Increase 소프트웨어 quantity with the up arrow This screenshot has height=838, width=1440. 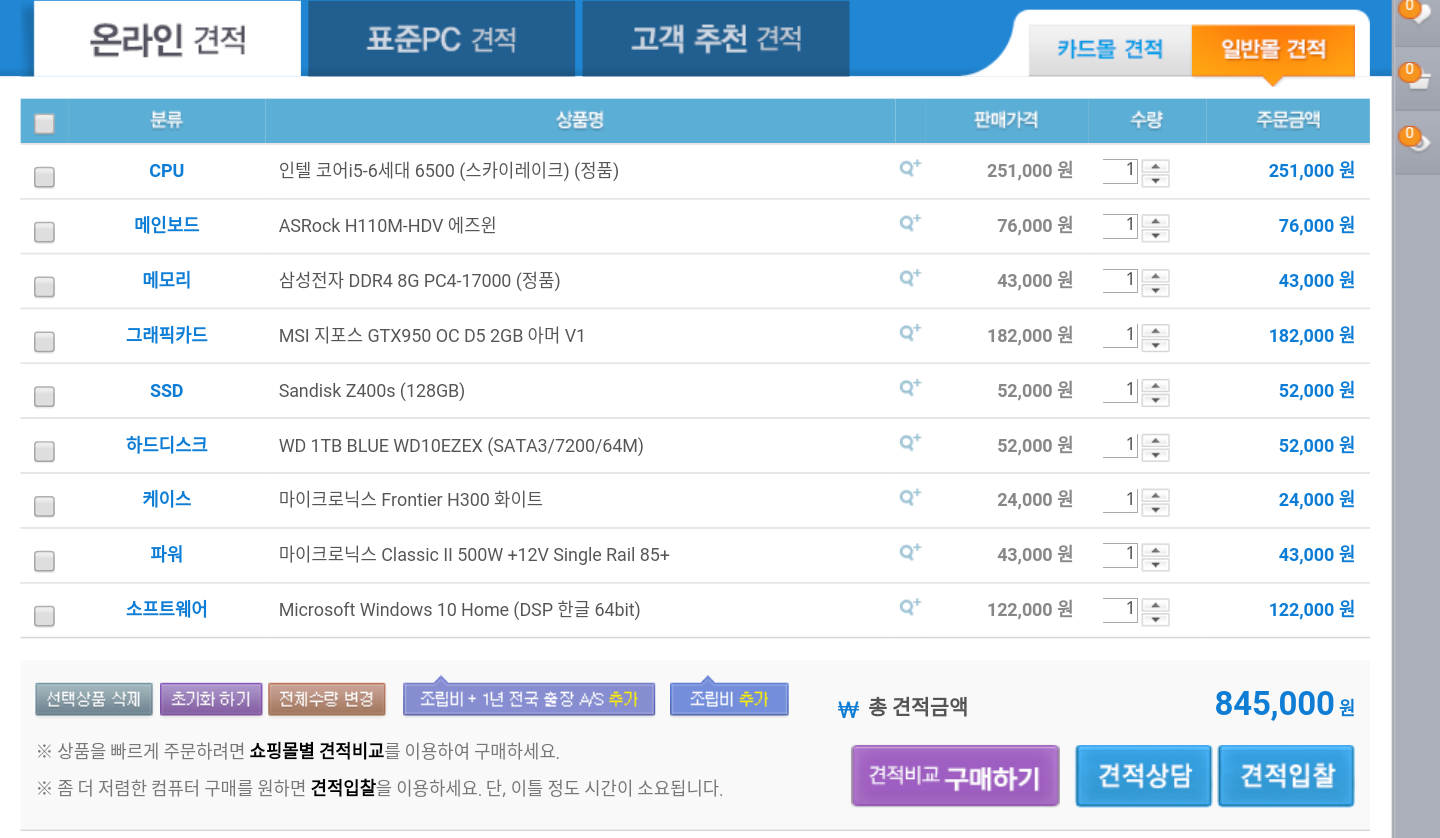pyautogui.click(x=1156, y=605)
